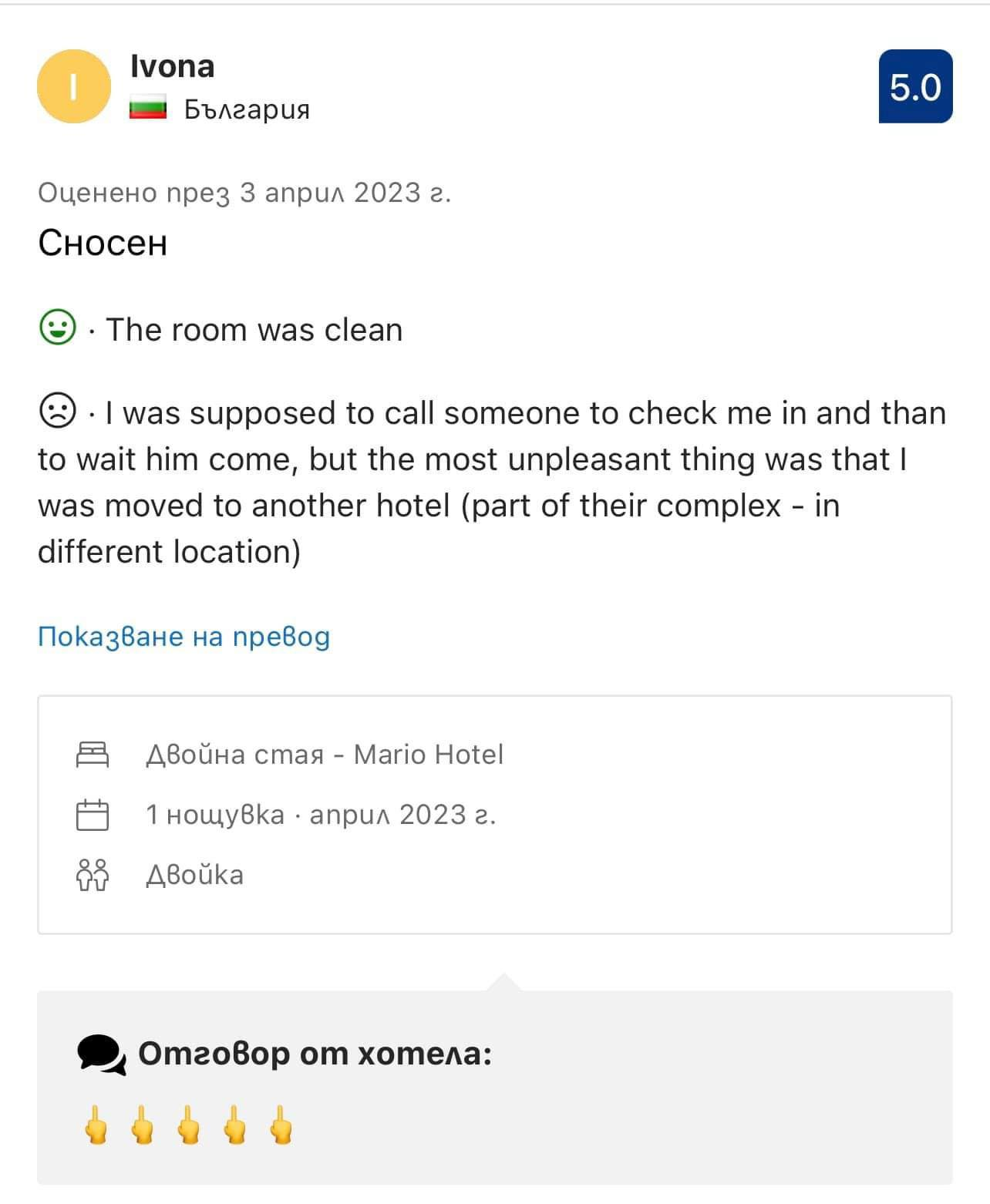The image size is (990, 1204).
Task: Open the 'Показване на превод' translation link
Action: pyautogui.click(x=184, y=637)
